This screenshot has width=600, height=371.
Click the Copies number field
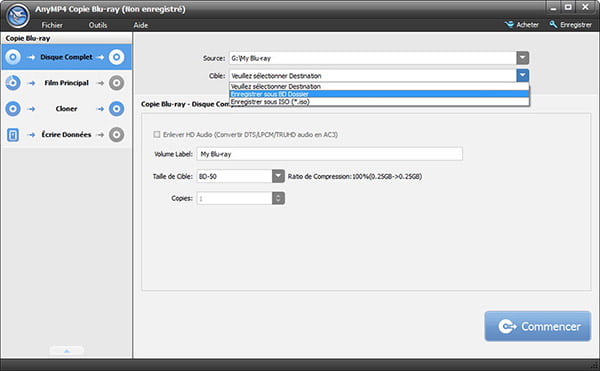[x=234, y=198]
